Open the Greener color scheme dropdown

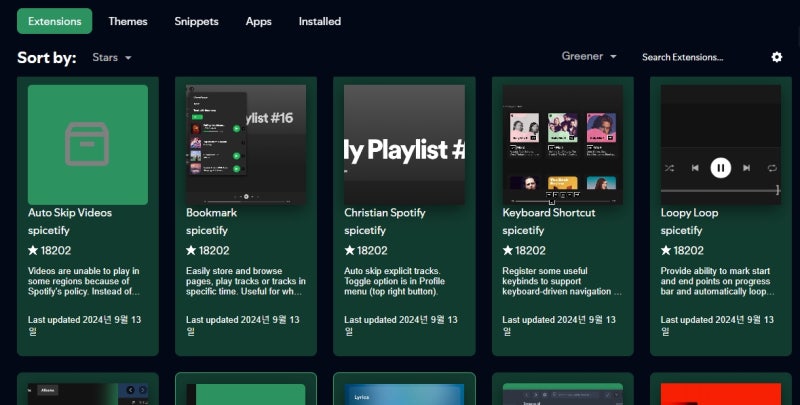pyautogui.click(x=589, y=56)
